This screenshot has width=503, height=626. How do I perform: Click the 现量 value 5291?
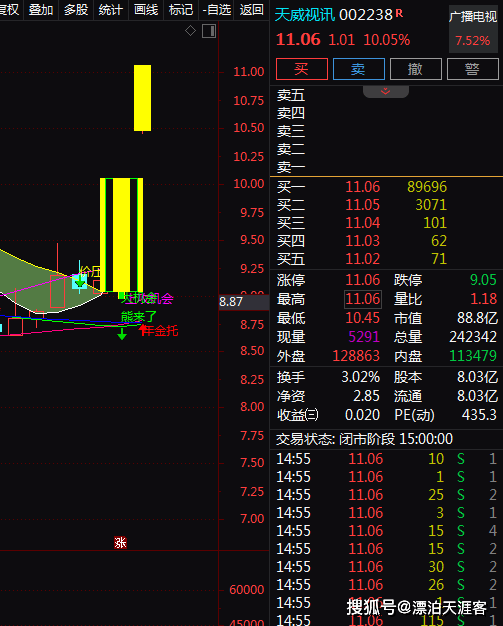(x=364, y=337)
